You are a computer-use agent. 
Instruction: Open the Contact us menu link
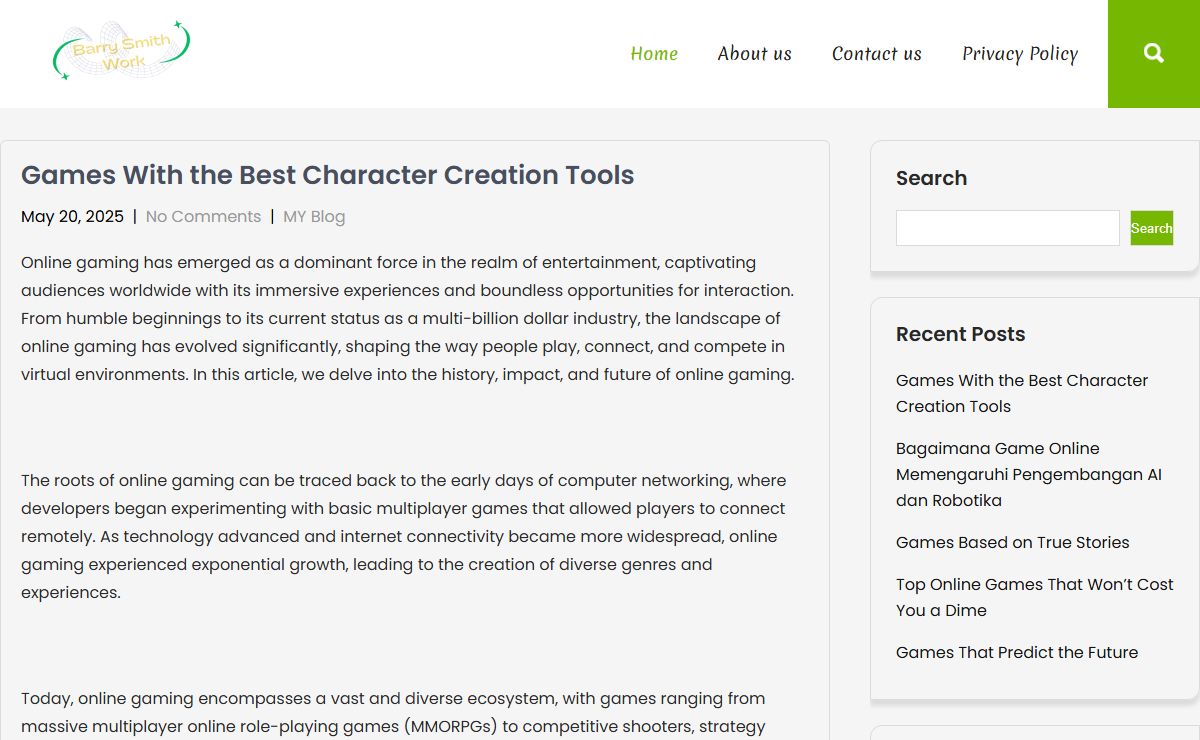pos(877,54)
